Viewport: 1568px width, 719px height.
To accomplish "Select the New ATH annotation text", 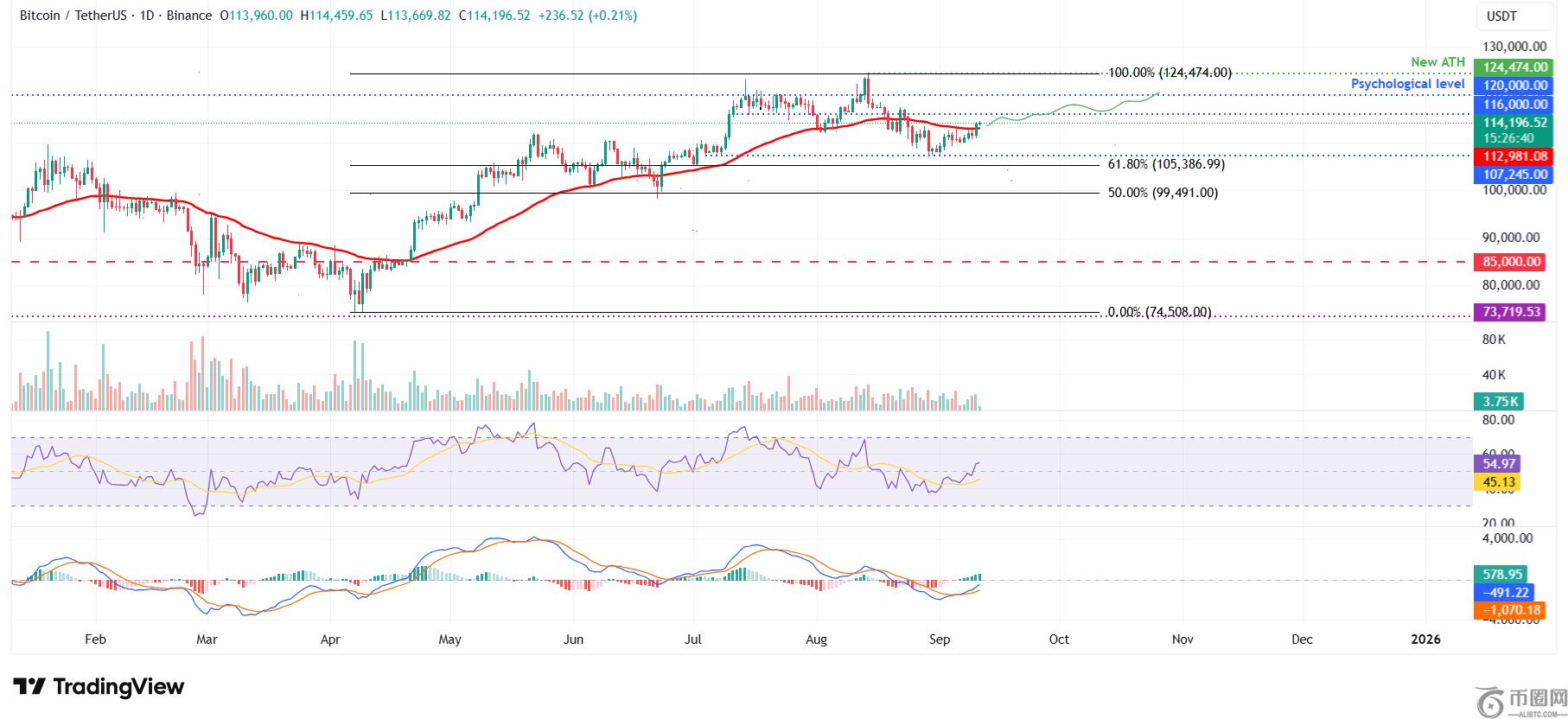I will pyautogui.click(x=1437, y=62).
